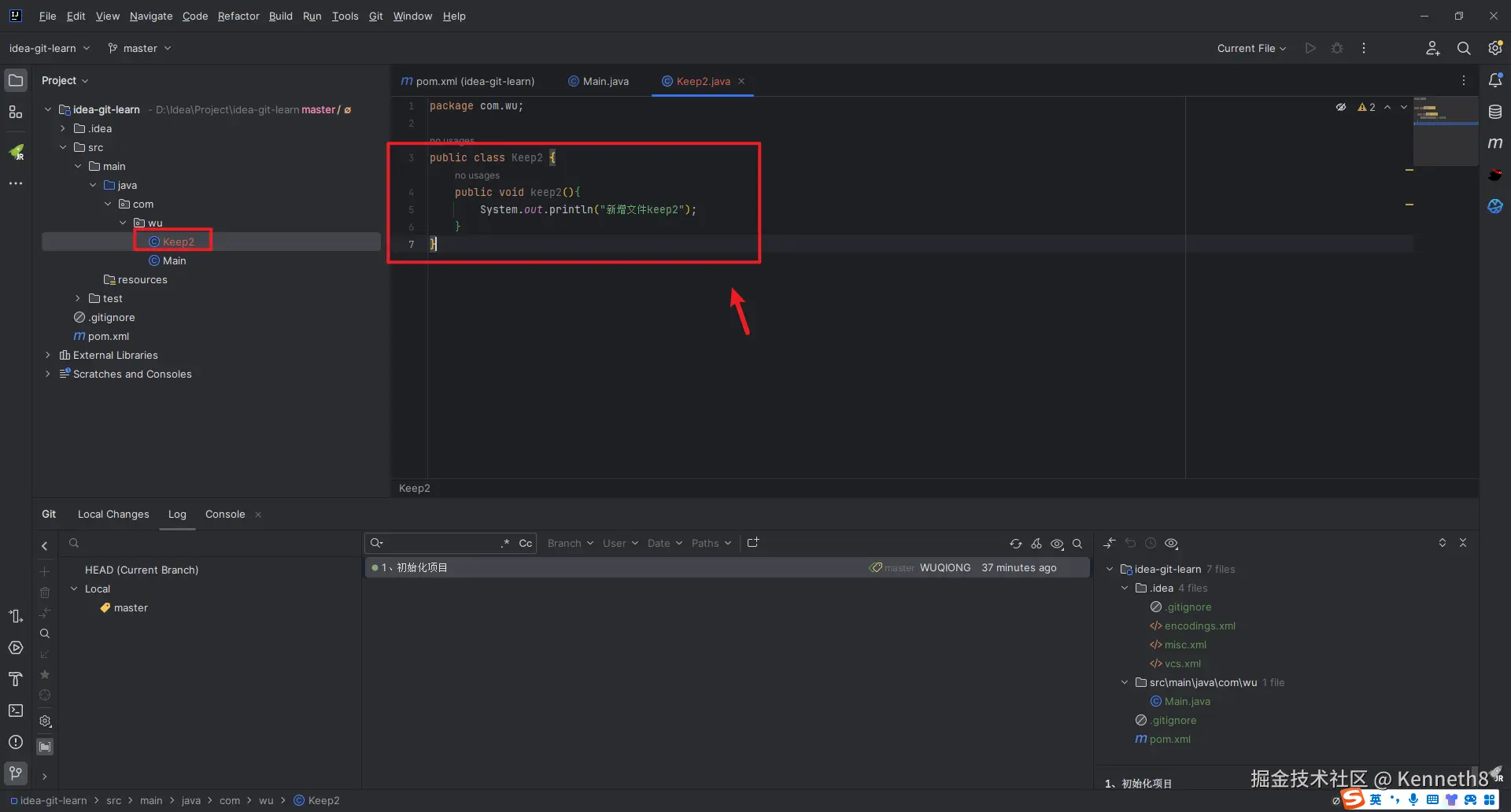The image size is (1511, 812).
Task: Switch to the Local Changes tab
Action: tap(113, 514)
